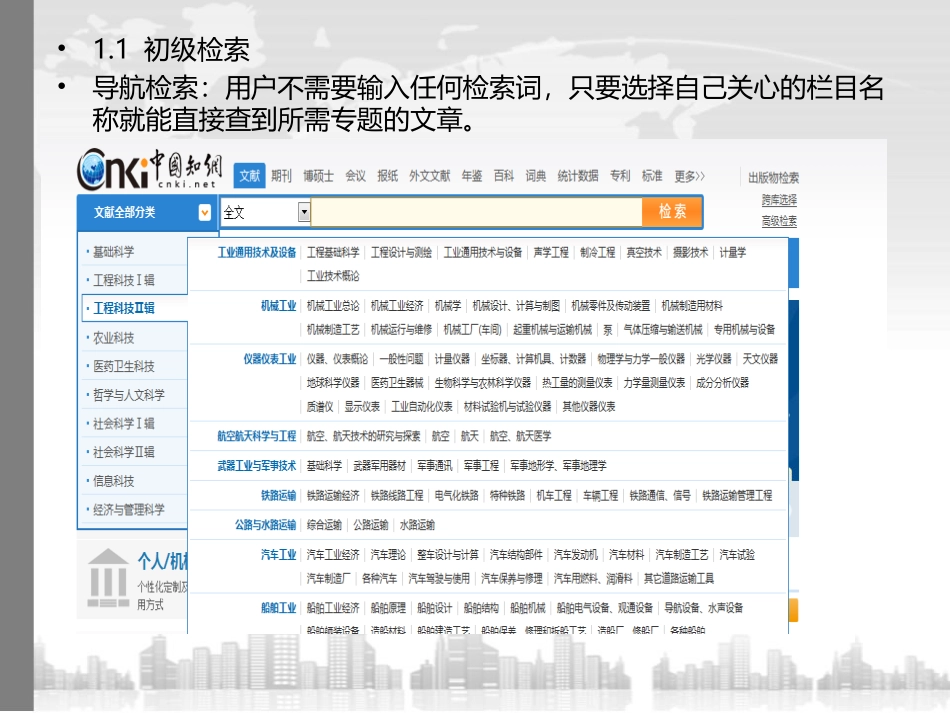Open the 工业通用技术及设备 heading link
This screenshot has width=950, height=713.
257,253
